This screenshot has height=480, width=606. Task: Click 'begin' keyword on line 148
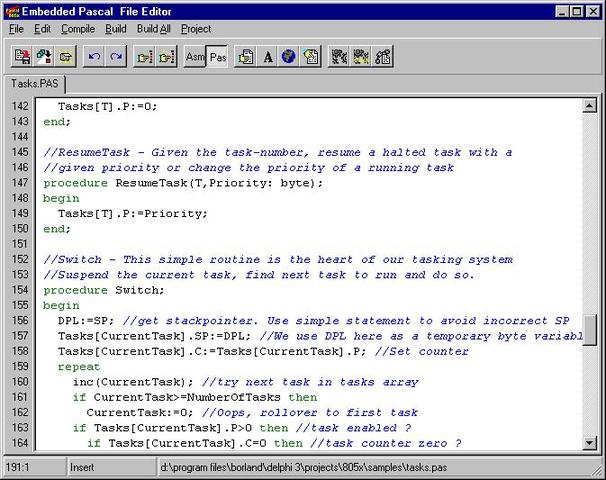pyautogui.click(x=61, y=198)
